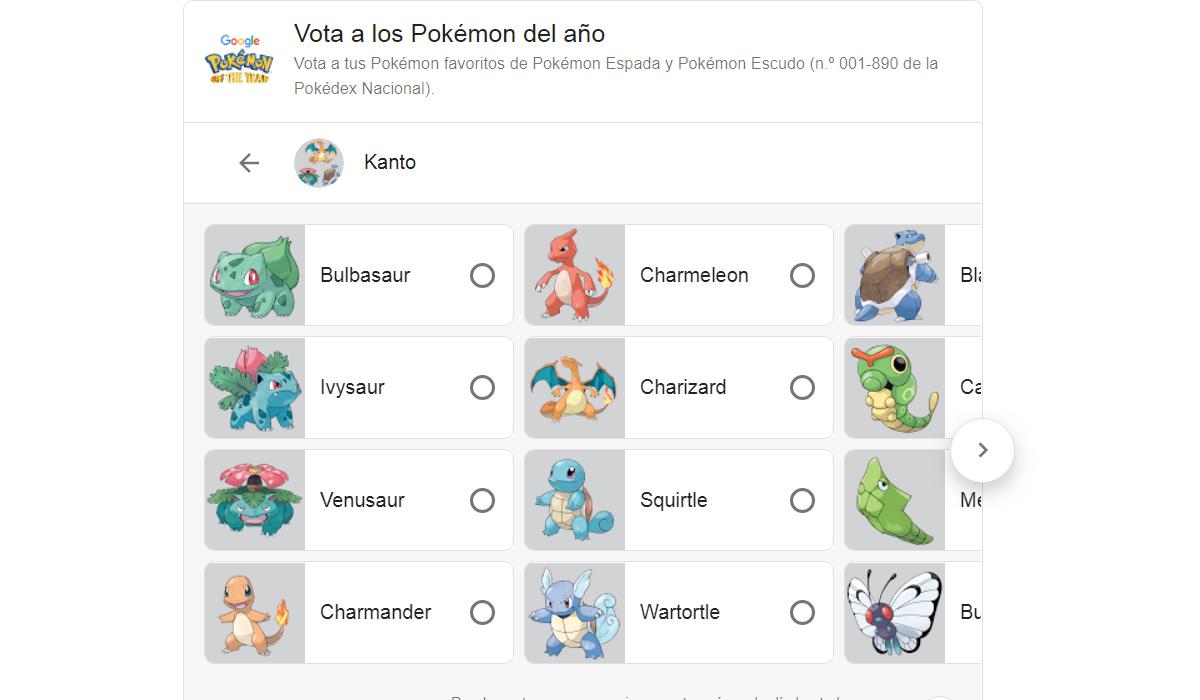
Task: Select Charizard's radio button
Action: click(803, 387)
